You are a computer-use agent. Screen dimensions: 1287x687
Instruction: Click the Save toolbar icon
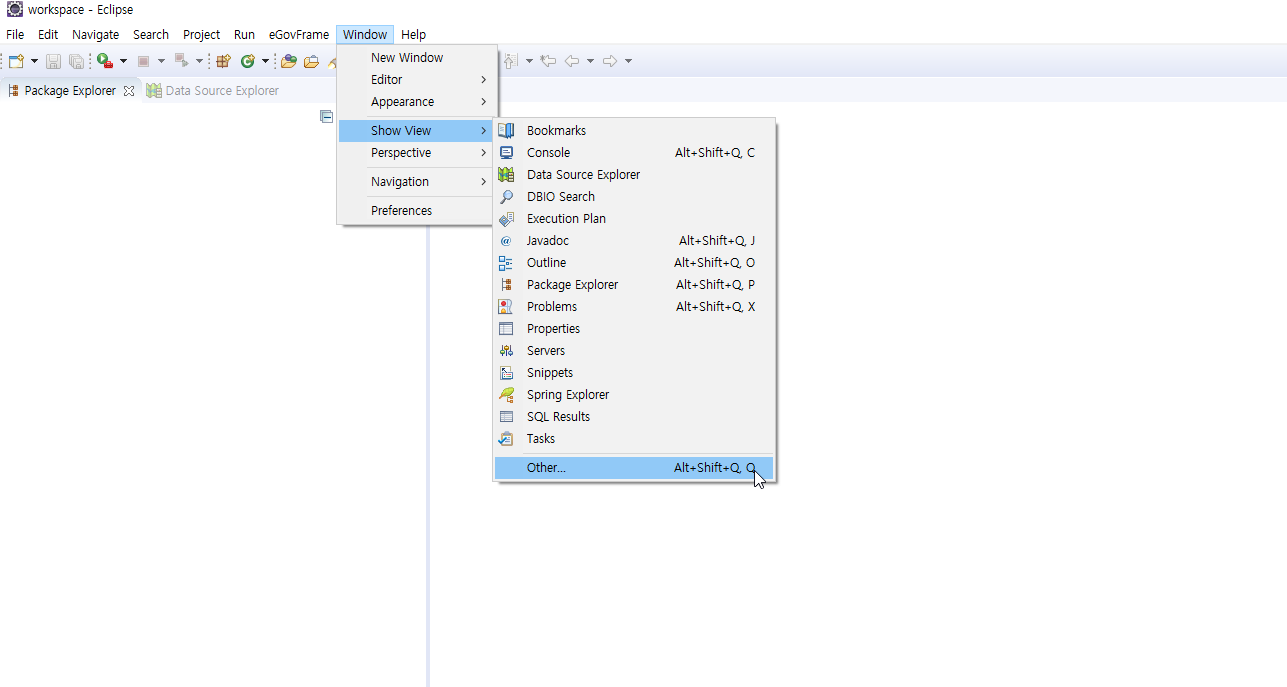tap(53, 61)
